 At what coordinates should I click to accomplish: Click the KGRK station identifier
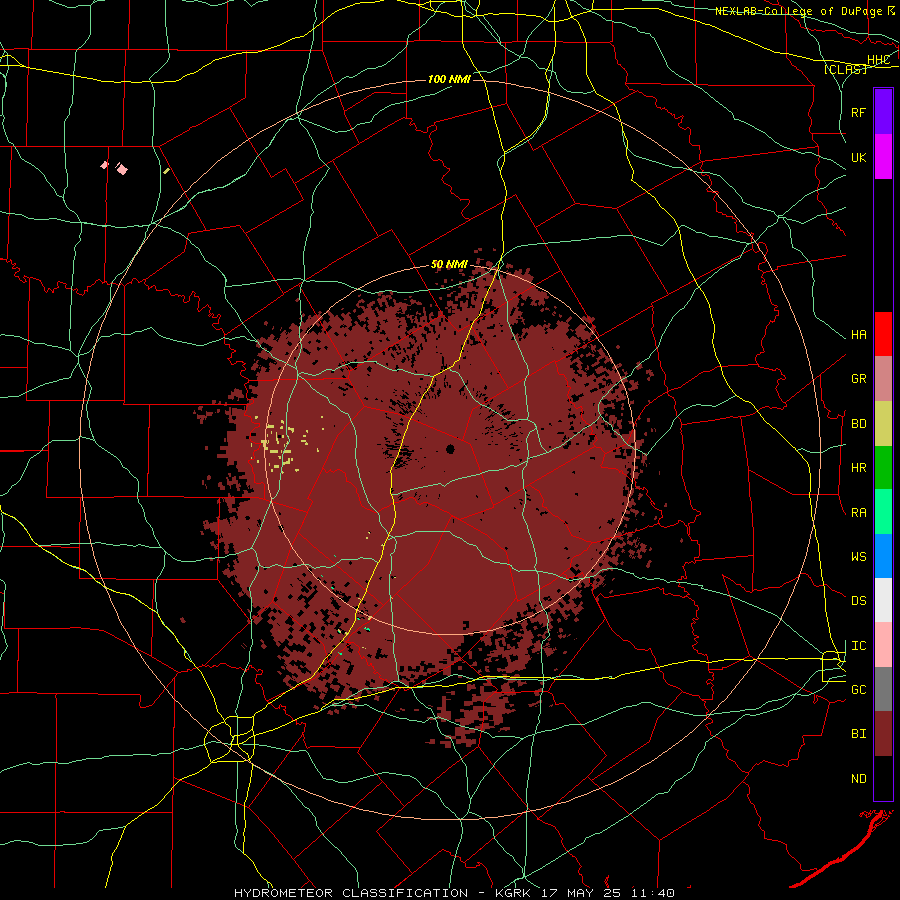point(513,893)
